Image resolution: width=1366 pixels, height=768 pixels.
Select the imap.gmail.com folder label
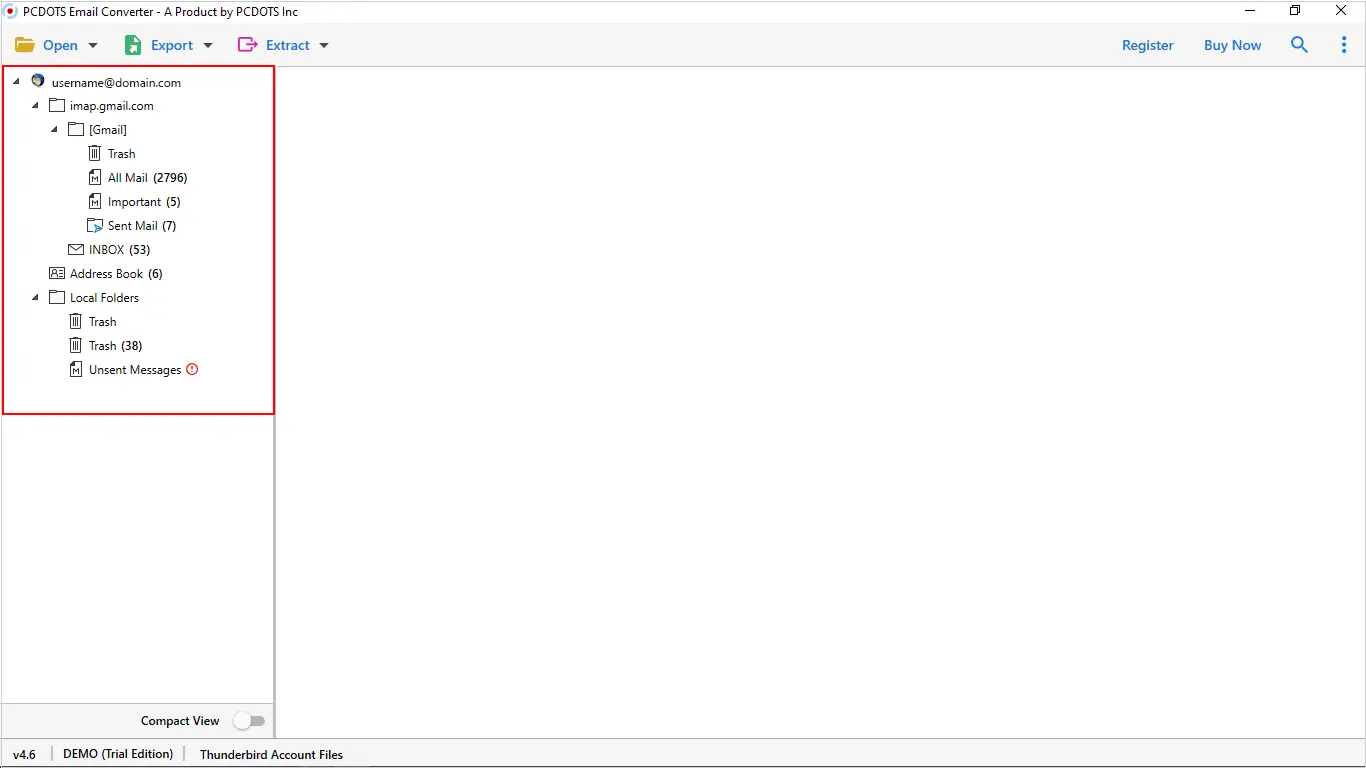pyautogui.click(x=112, y=106)
